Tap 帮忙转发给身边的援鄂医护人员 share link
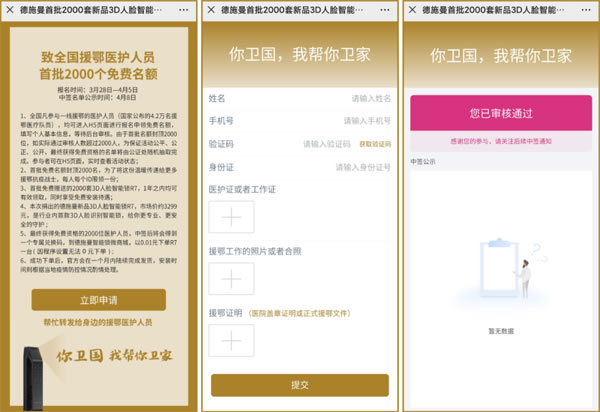 98,322
